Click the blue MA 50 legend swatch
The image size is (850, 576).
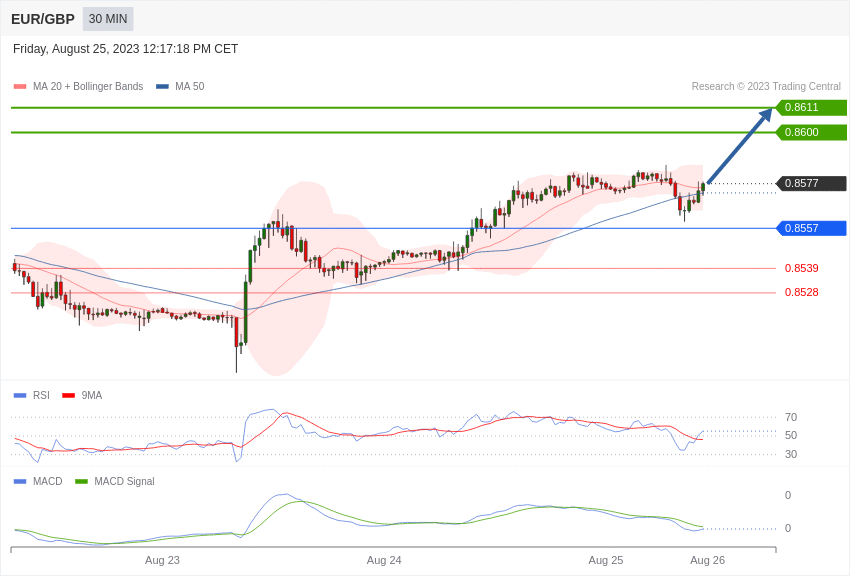pyautogui.click(x=162, y=87)
